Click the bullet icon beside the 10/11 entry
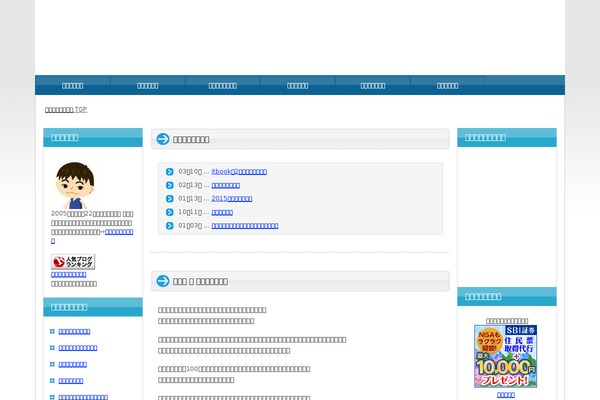Image resolution: width=600 pixels, height=400 pixels. pos(170,212)
